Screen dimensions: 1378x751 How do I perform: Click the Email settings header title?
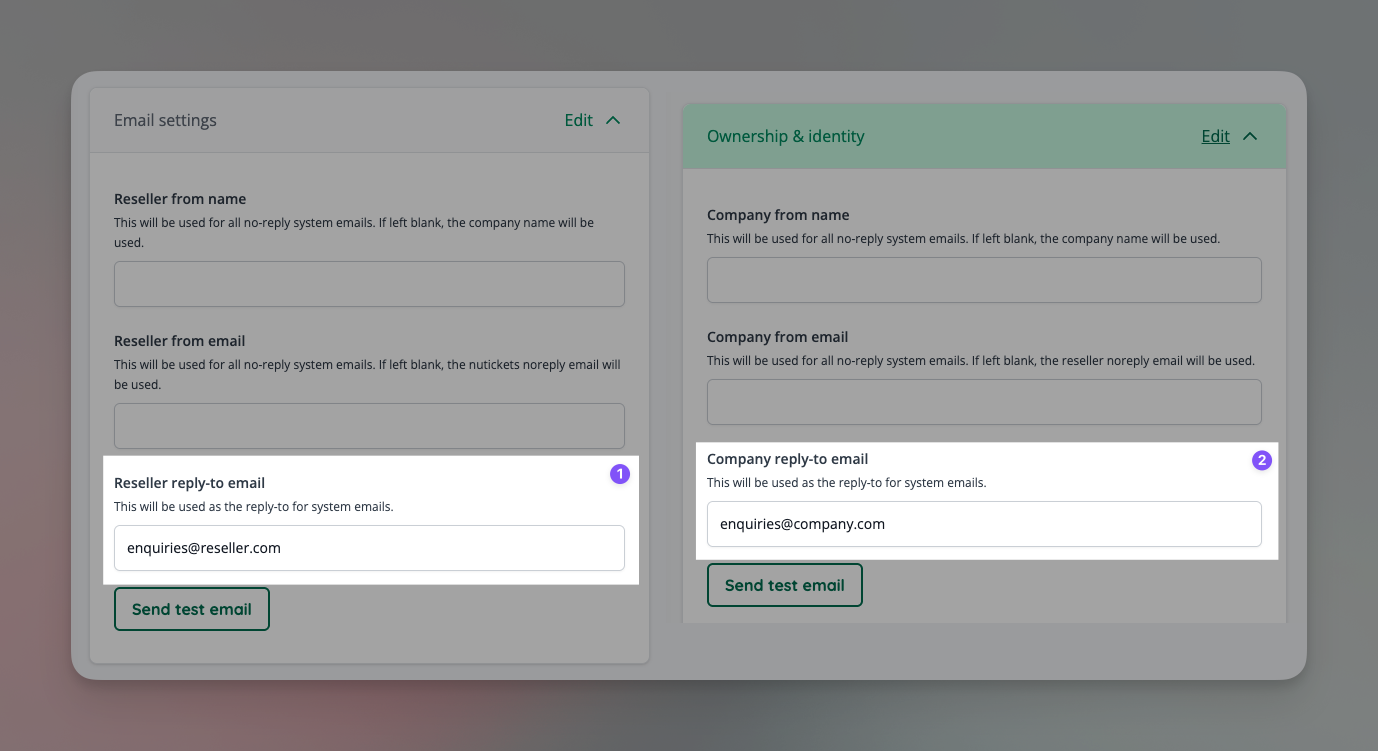[x=165, y=120]
